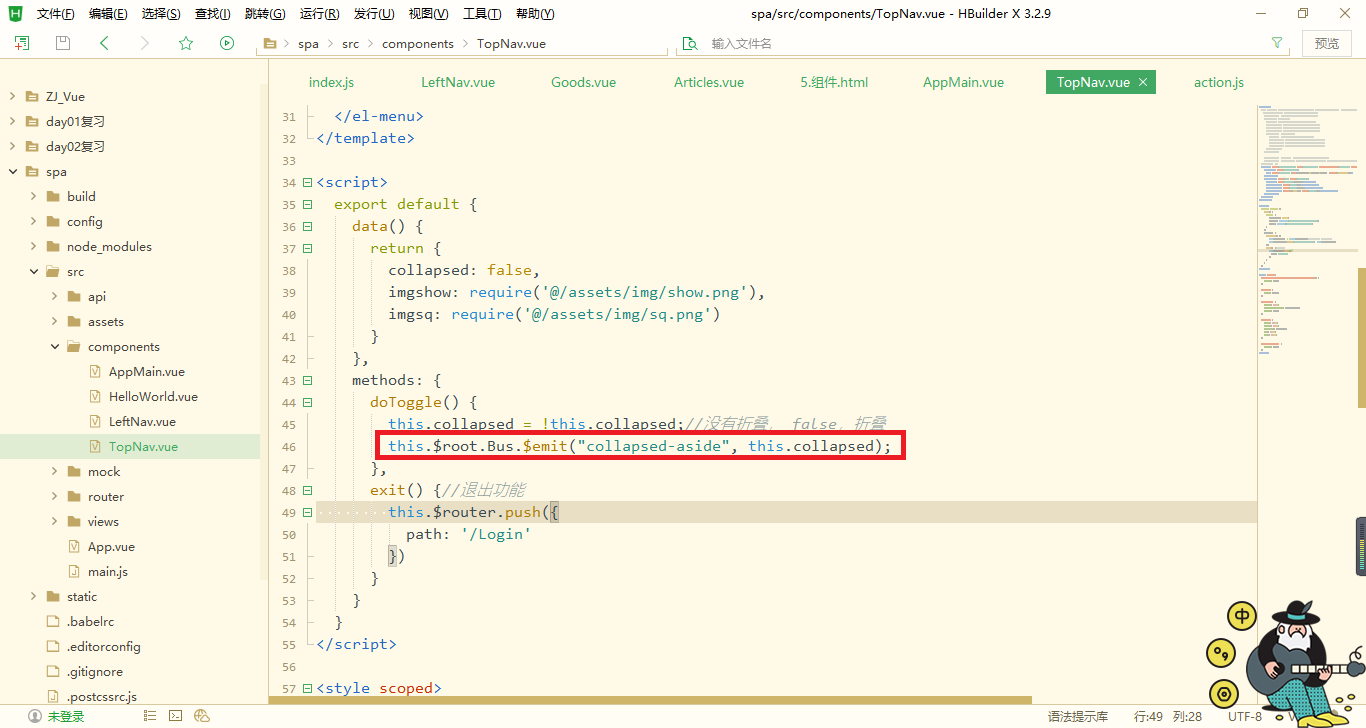Fold the script block at line 34
The width and height of the screenshot is (1366, 728).
tap(307, 183)
